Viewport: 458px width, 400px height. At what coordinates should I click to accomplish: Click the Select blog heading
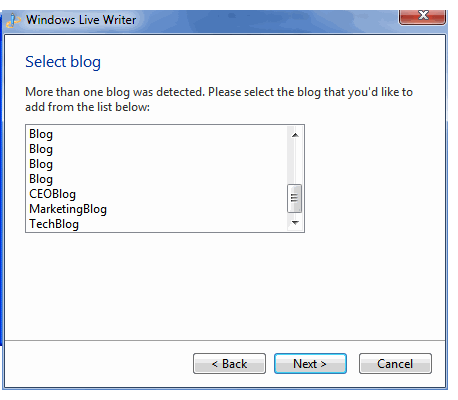click(x=63, y=62)
